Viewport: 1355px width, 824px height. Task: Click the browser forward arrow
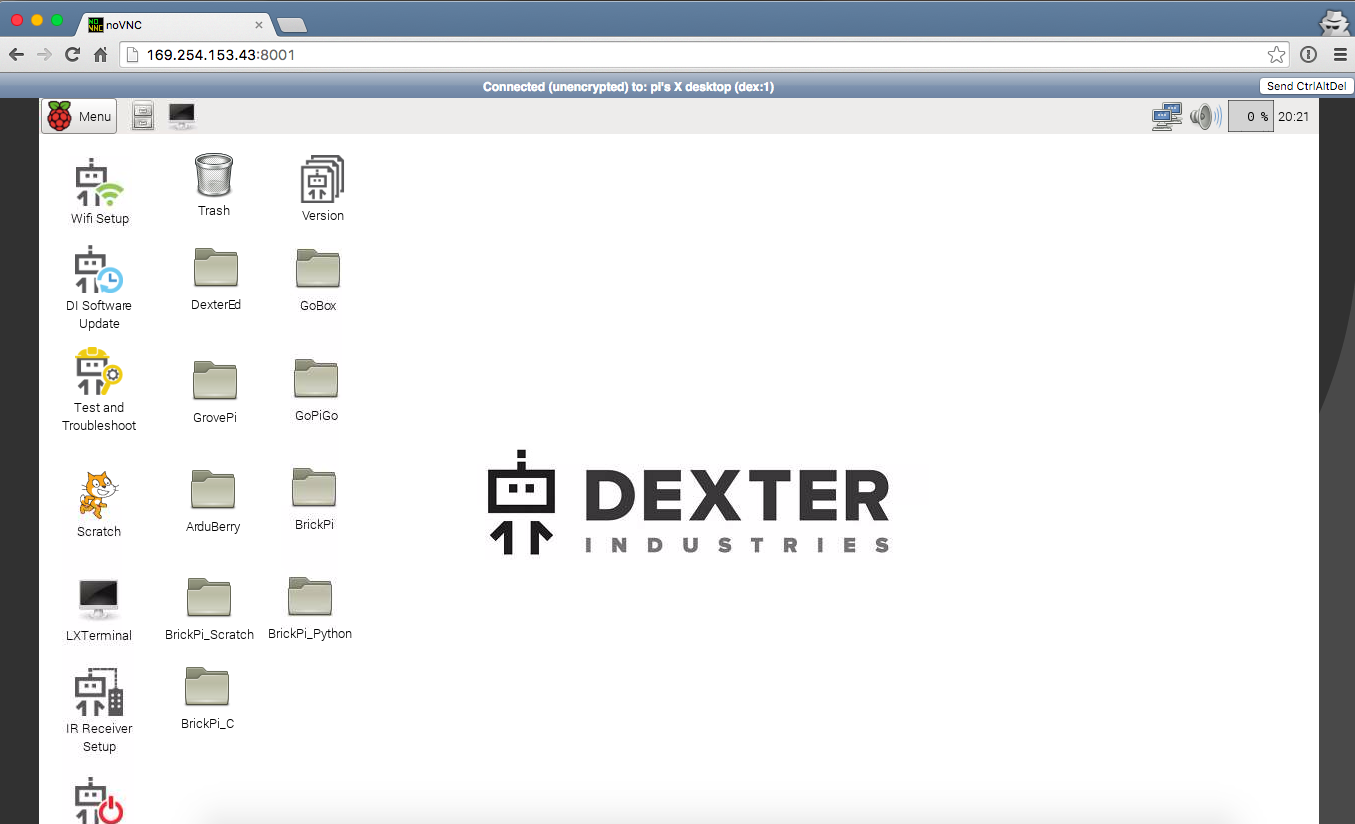coord(44,55)
